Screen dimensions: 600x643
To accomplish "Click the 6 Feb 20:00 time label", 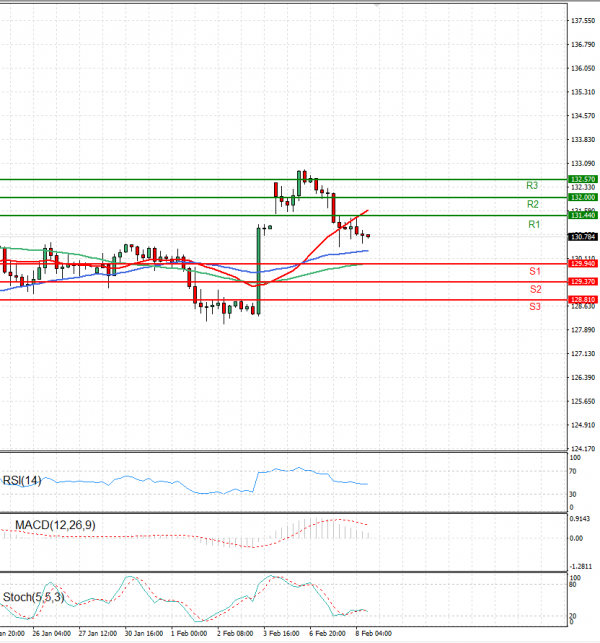I will click(x=327, y=633).
